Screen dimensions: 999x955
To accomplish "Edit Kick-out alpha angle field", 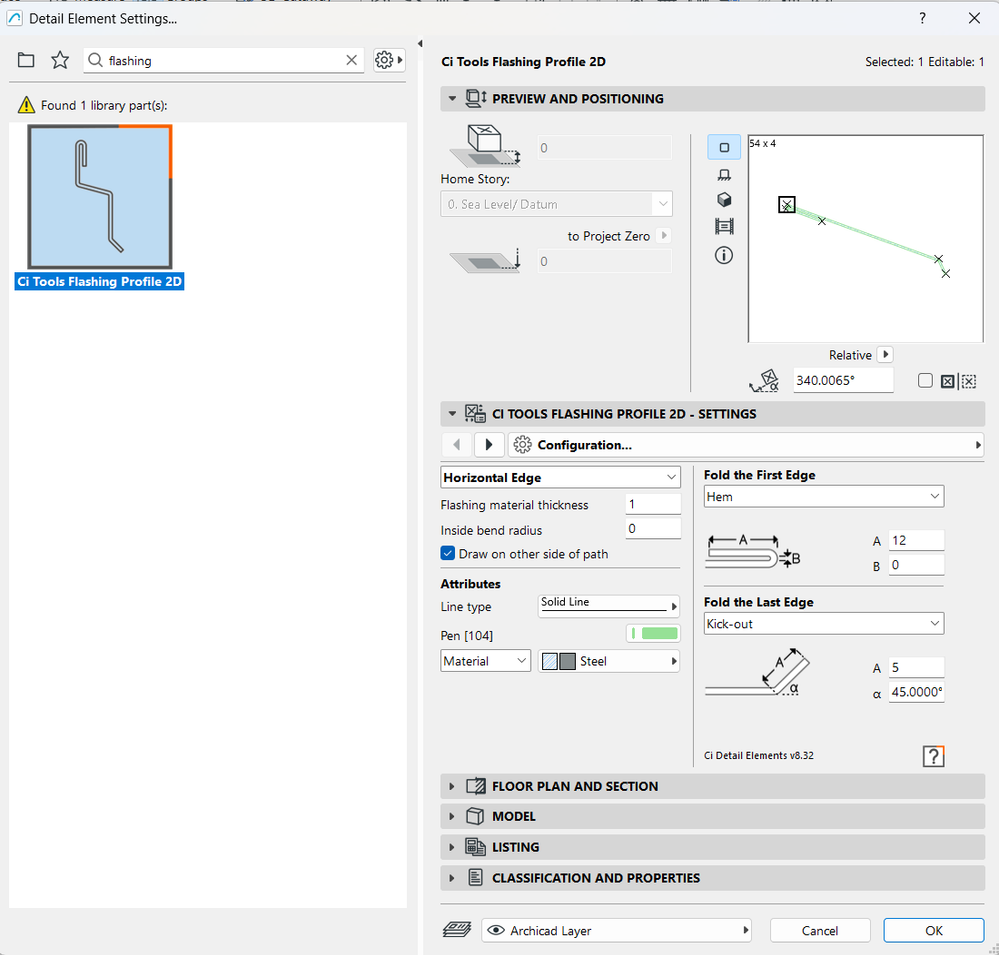I will (916, 692).
